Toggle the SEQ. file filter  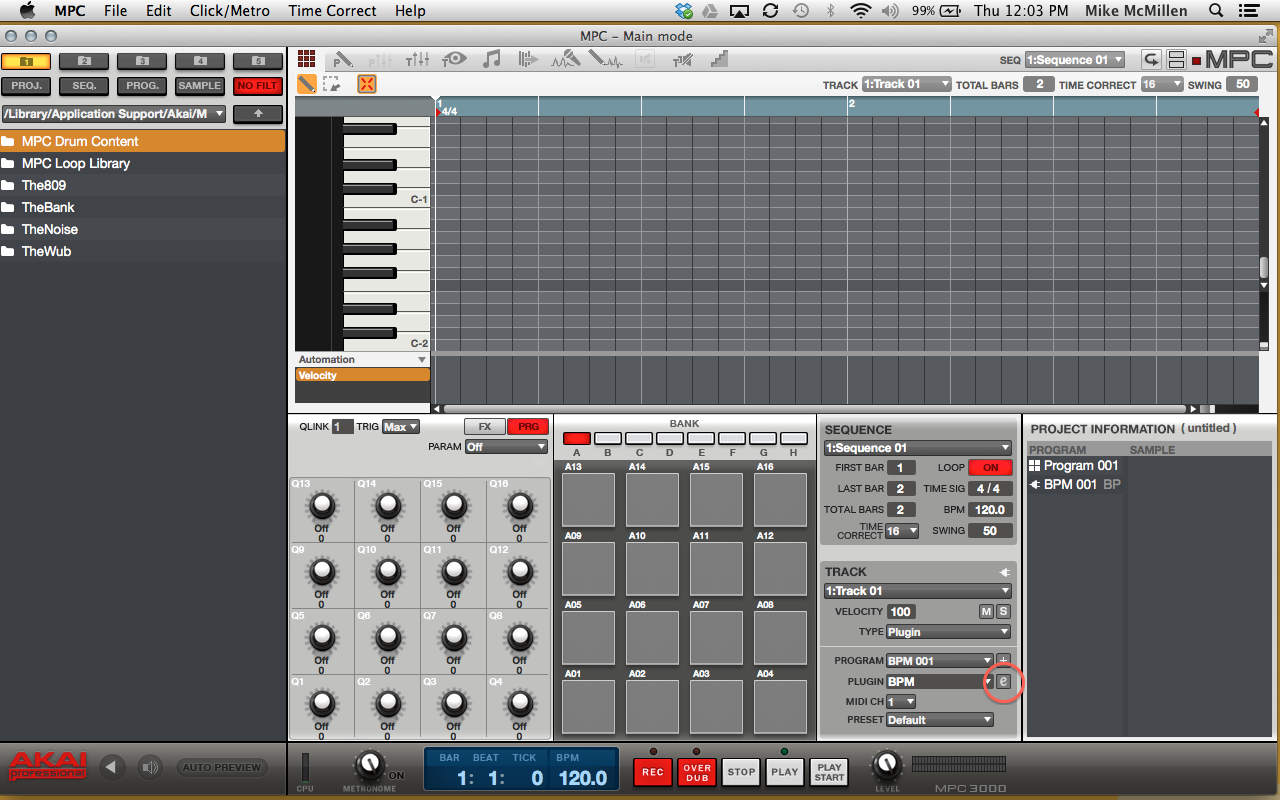point(84,86)
